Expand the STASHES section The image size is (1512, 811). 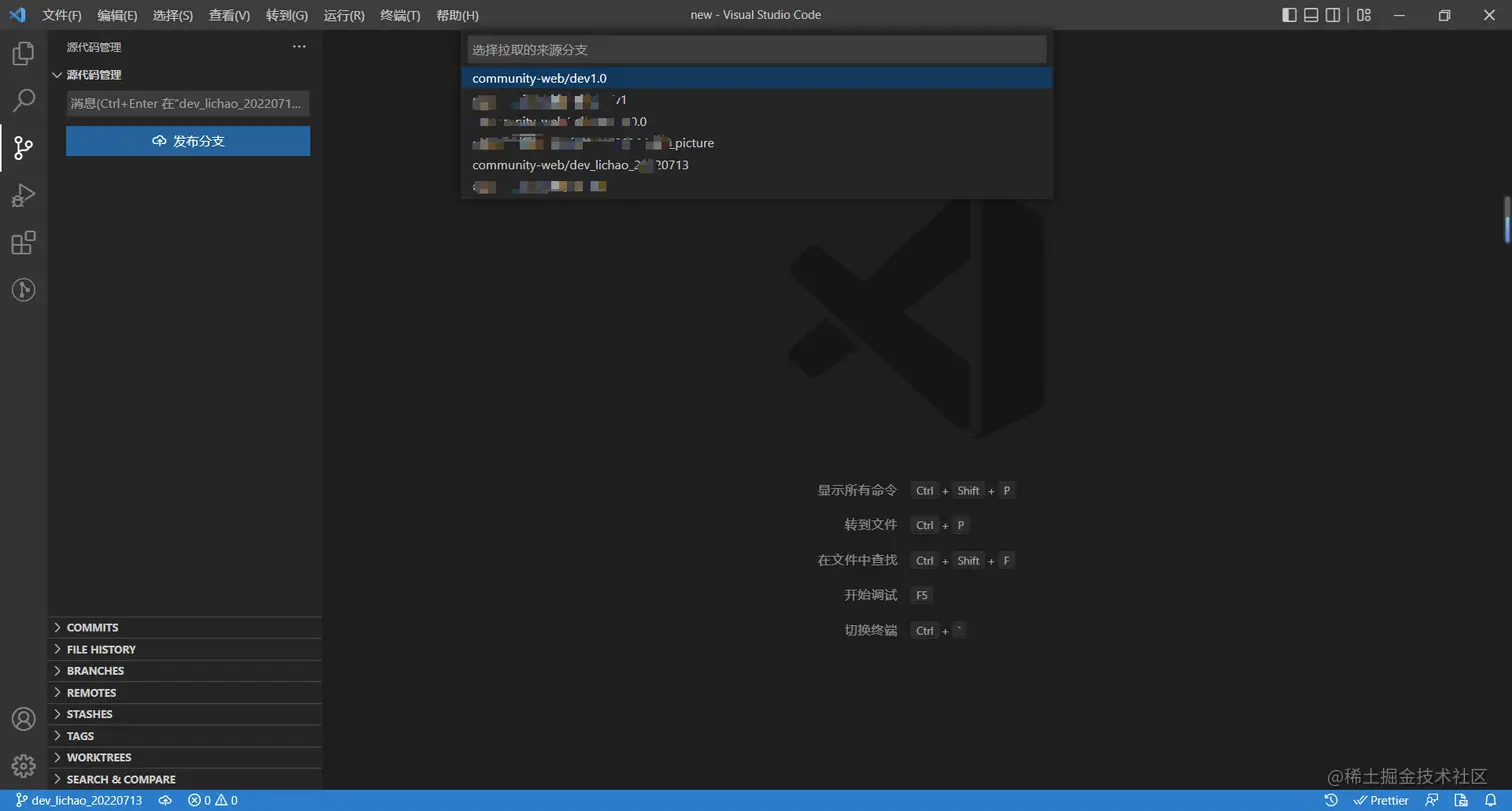pos(185,714)
